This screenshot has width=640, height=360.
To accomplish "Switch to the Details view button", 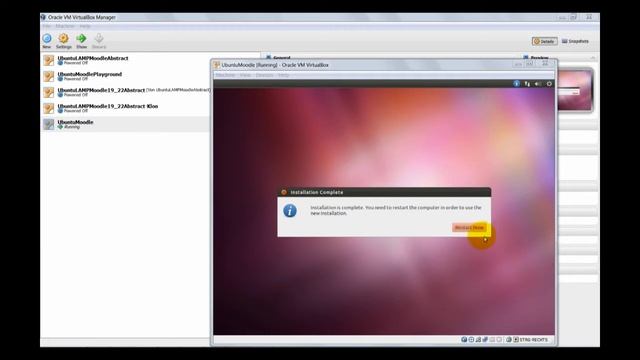I will click(x=544, y=41).
